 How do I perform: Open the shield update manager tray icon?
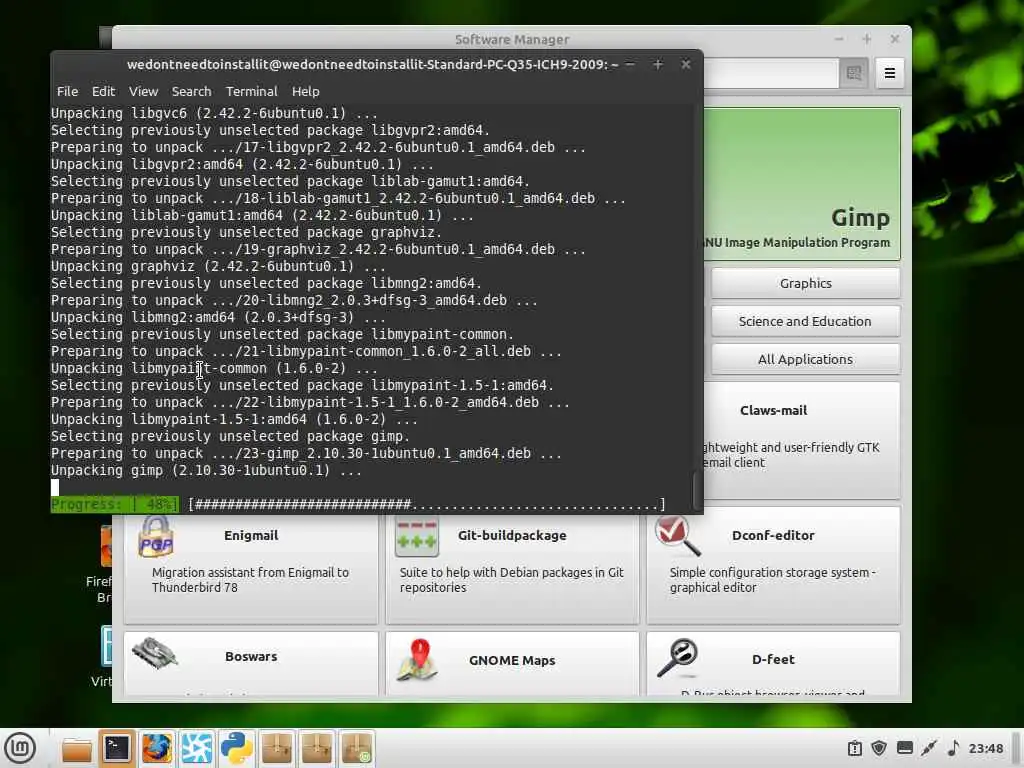pyautogui.click(x=880, y=748)
